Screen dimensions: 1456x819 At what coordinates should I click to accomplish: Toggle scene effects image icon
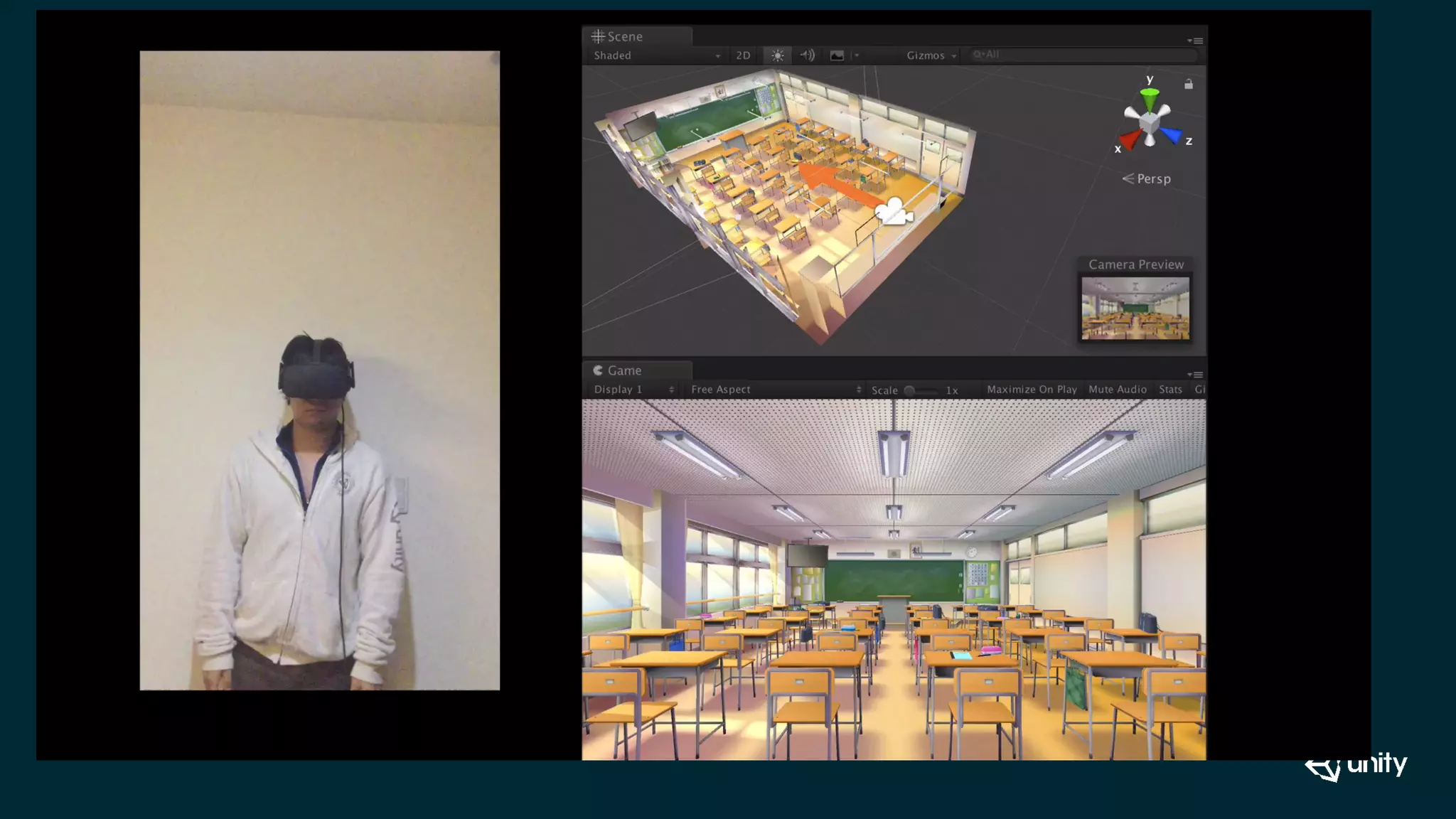pyautogui.click(x=837, y=55)
